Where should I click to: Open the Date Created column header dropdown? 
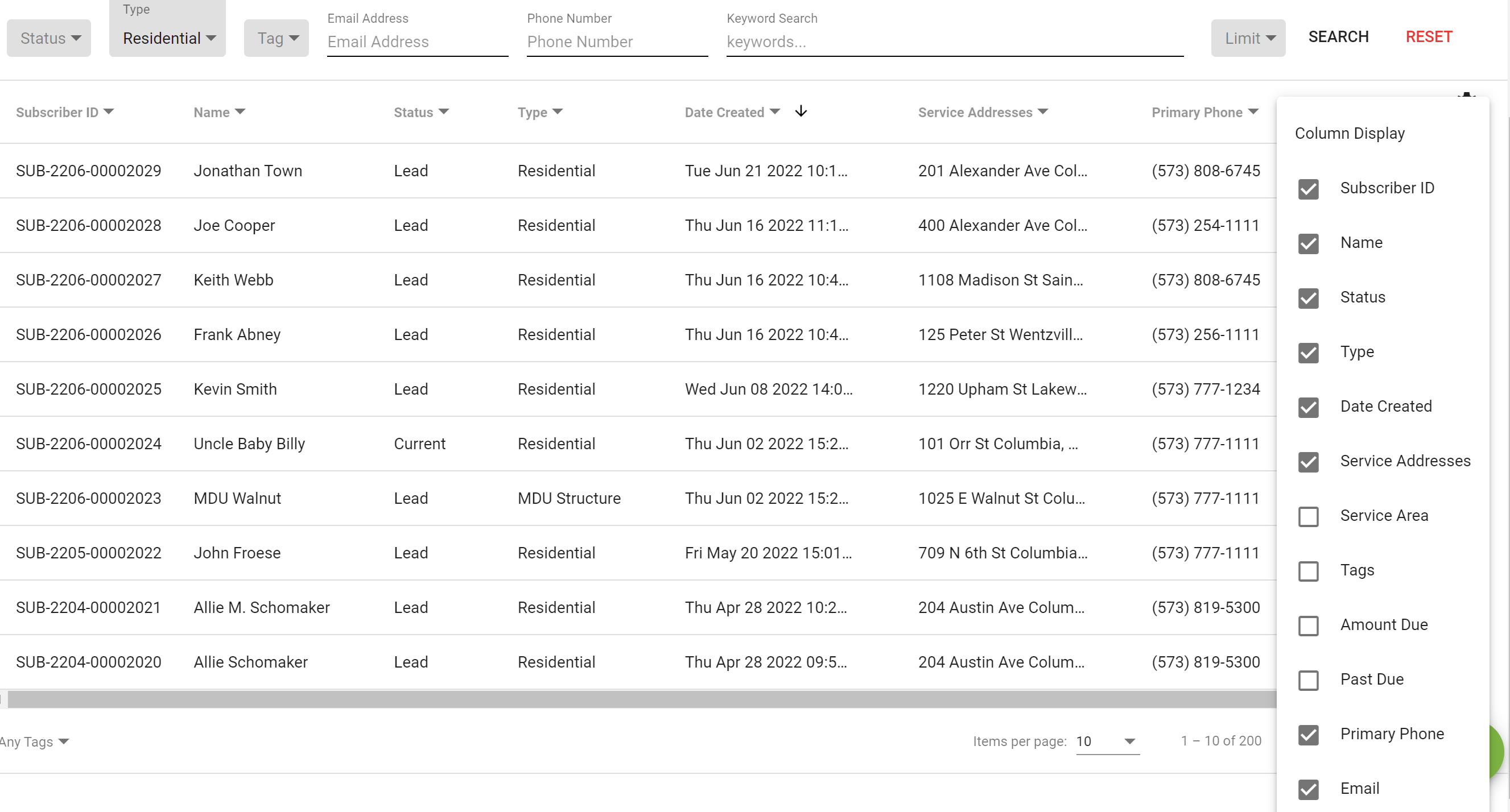[x=774, y=111]
